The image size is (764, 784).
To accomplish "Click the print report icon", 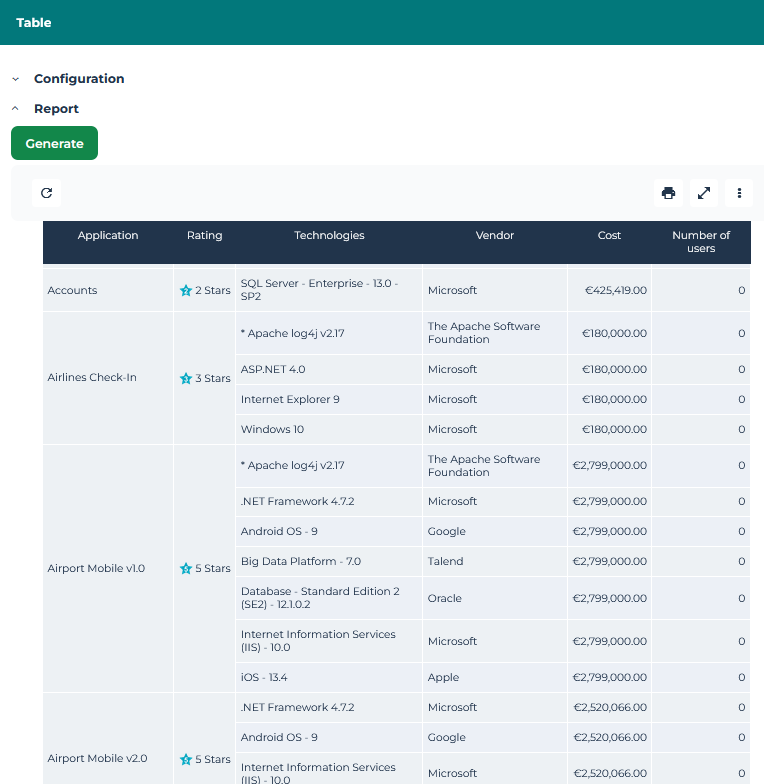I will pos(668,193).
